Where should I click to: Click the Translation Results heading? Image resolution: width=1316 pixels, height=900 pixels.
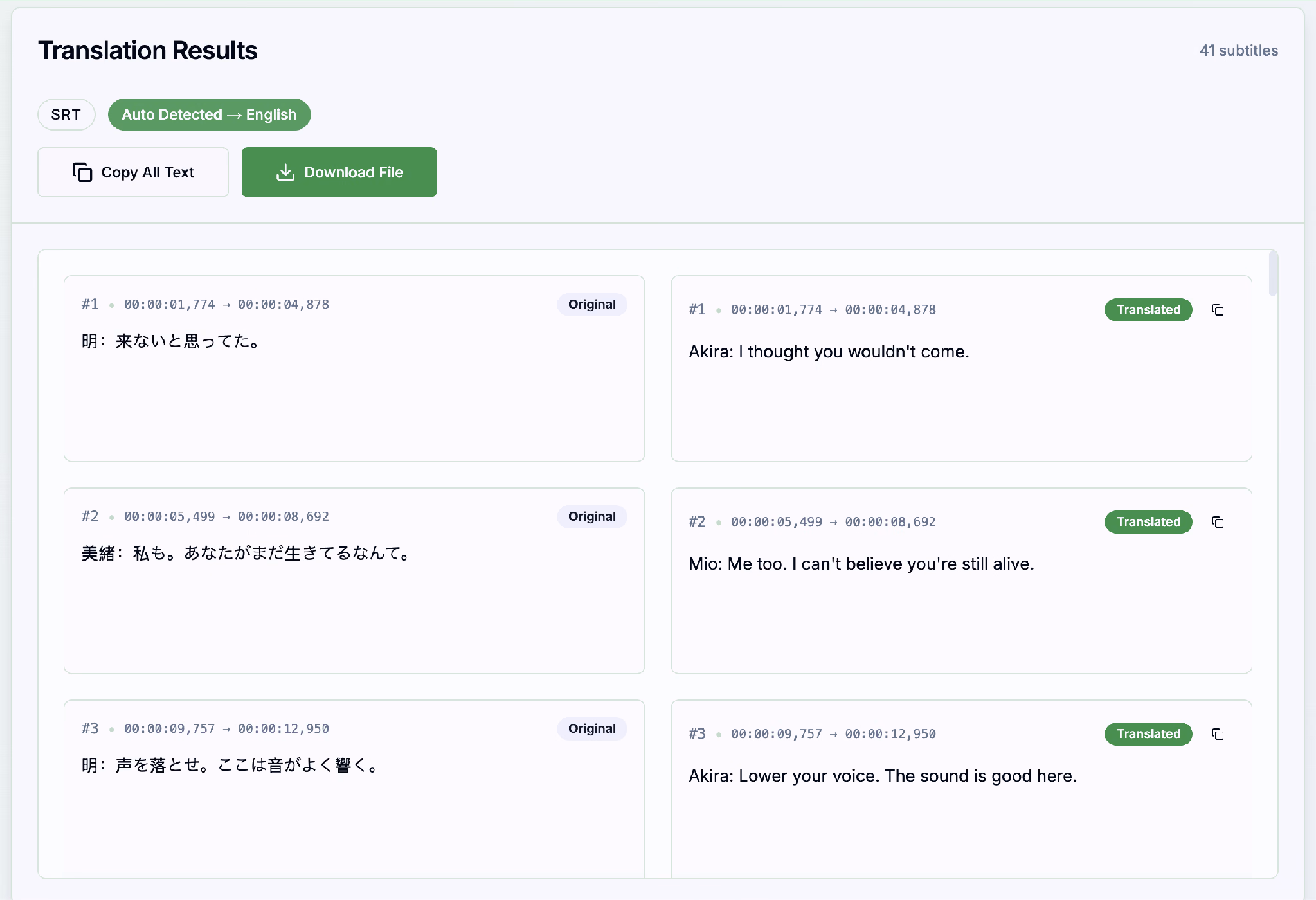[148, 51]
